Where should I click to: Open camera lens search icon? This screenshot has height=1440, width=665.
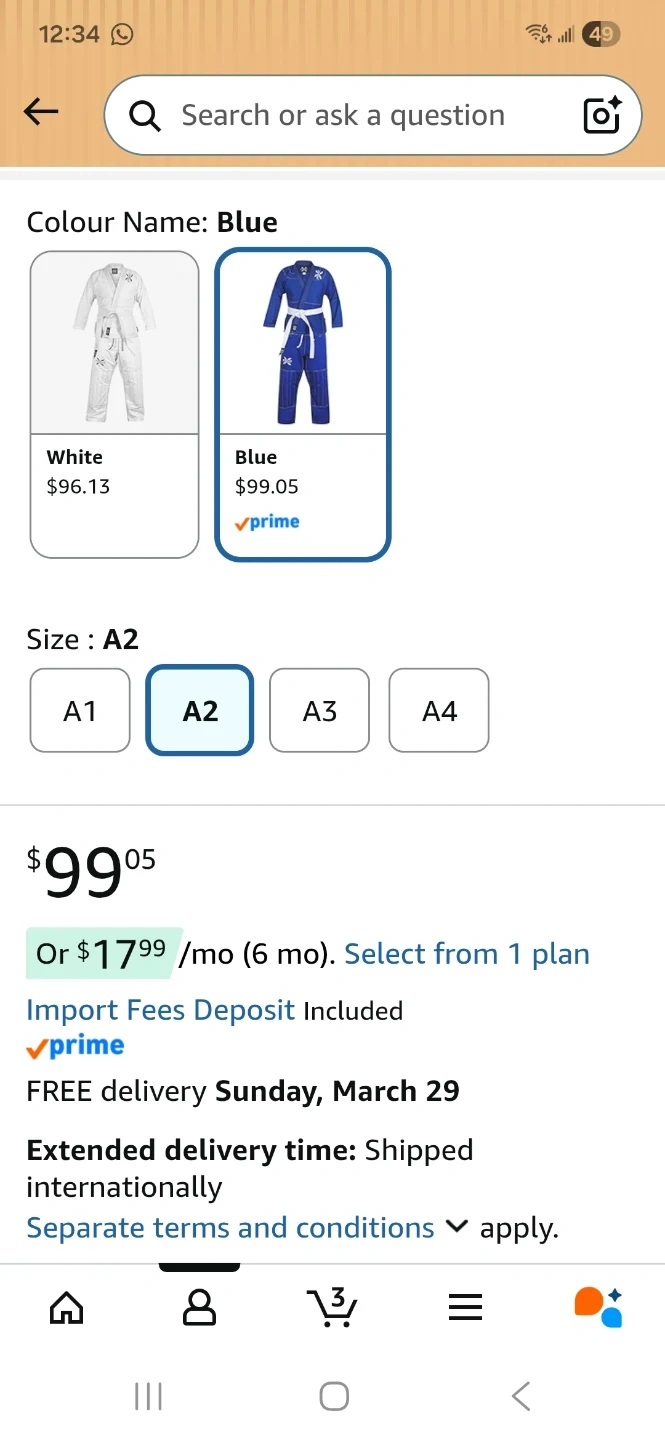pos(602,116)
